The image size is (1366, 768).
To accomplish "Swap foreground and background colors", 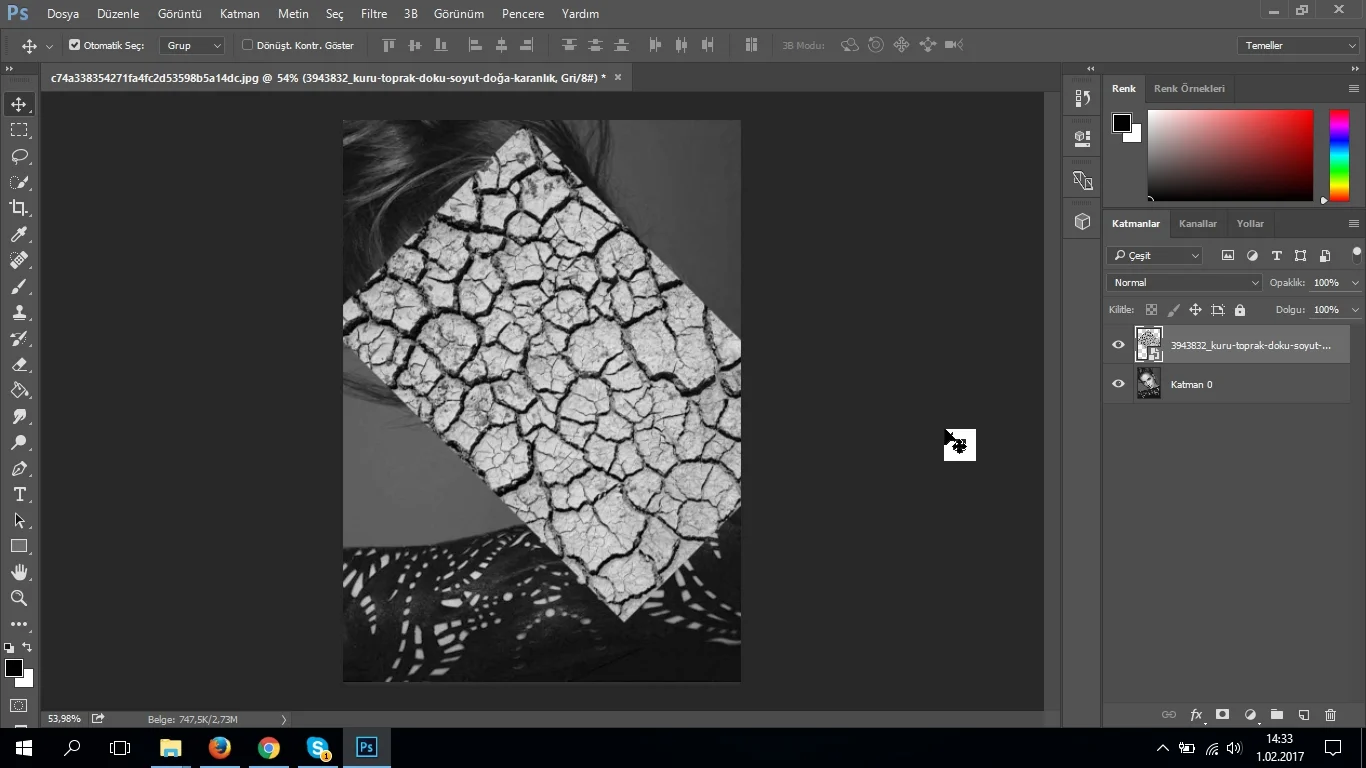I will coord(27,647).
